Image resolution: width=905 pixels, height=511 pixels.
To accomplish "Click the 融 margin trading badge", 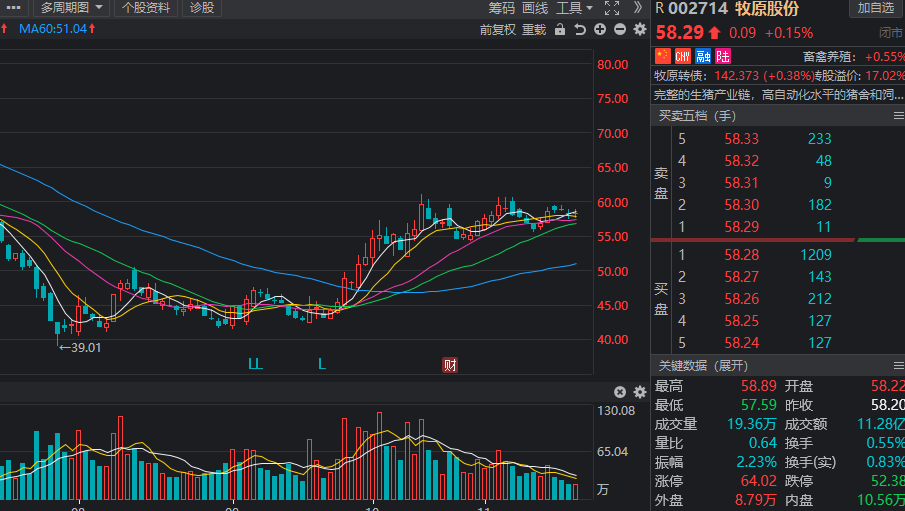I will (x=703, y=56).
